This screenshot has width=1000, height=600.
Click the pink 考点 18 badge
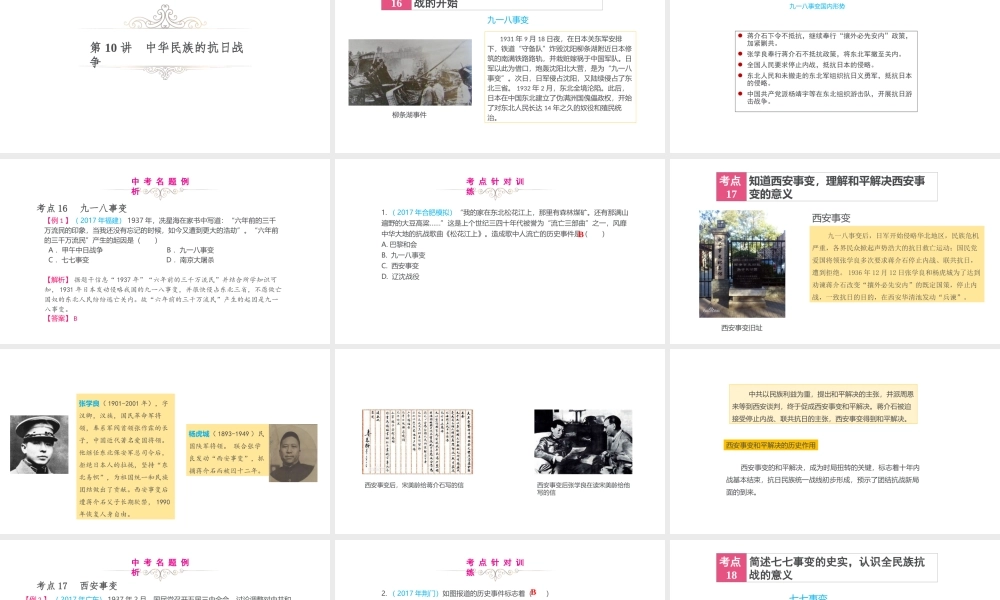click(x=731, y=567)
